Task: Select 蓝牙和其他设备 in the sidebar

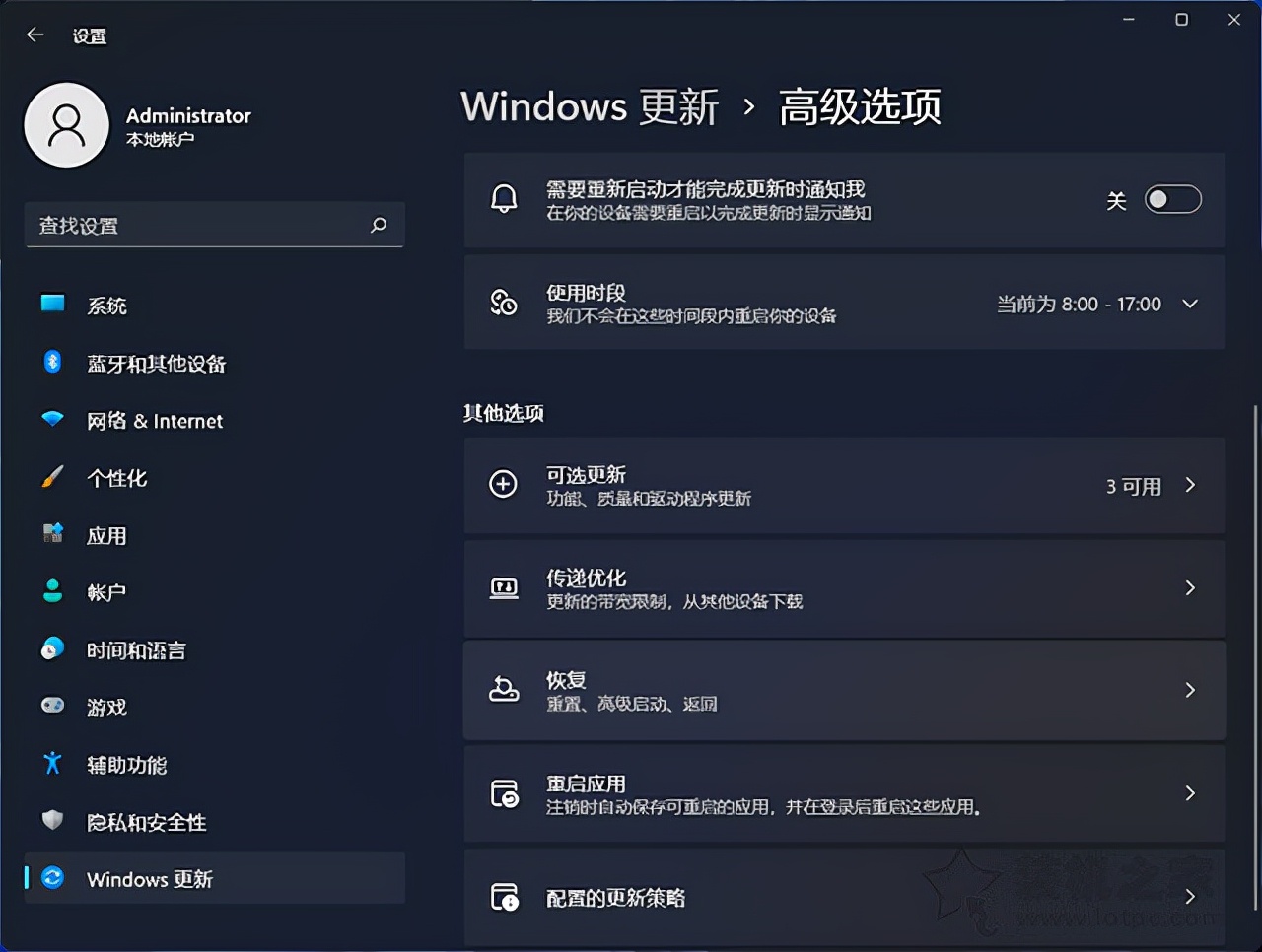Action: pos(215,363)
